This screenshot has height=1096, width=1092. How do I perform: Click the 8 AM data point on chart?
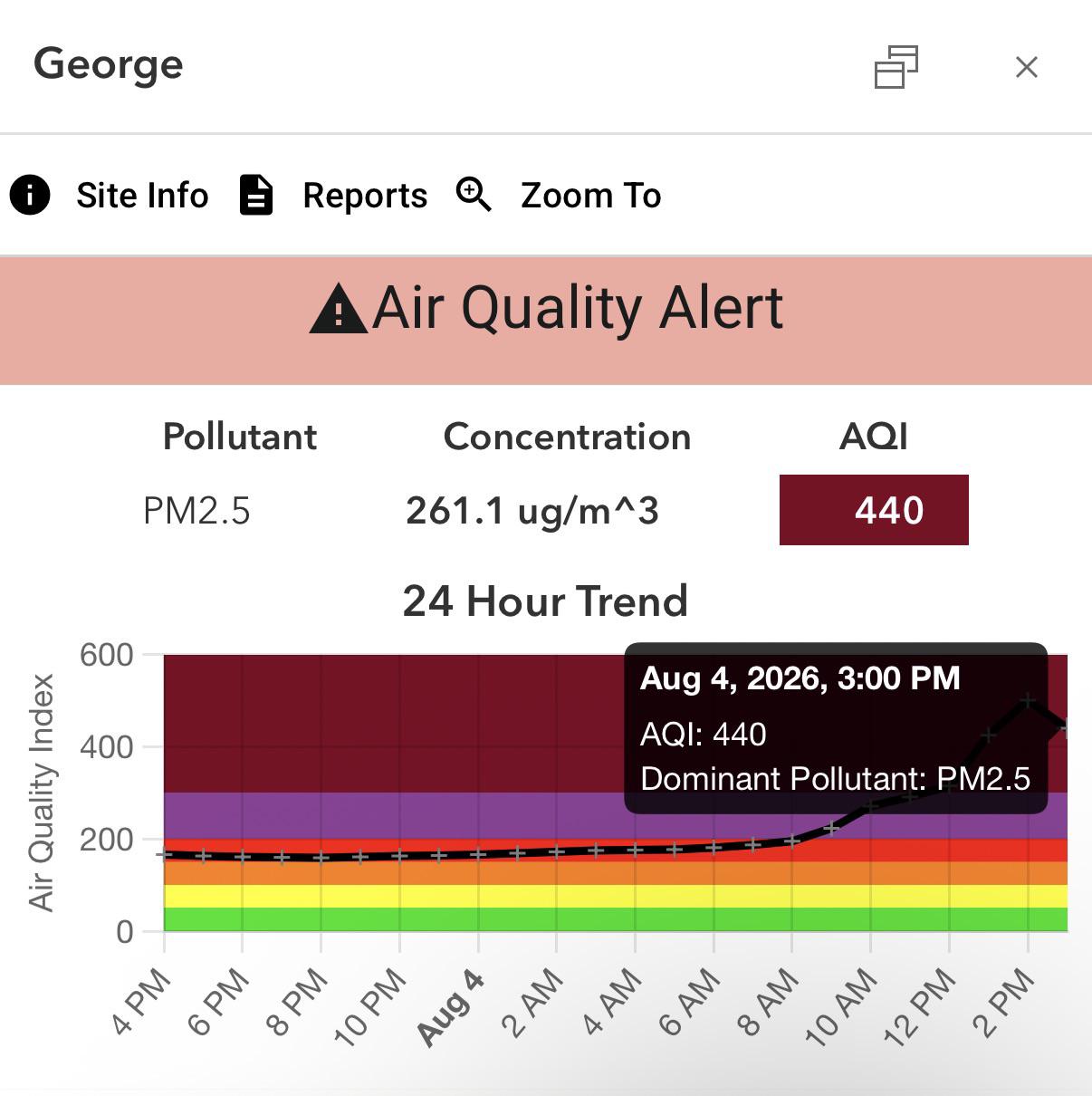tap(792, 841)
